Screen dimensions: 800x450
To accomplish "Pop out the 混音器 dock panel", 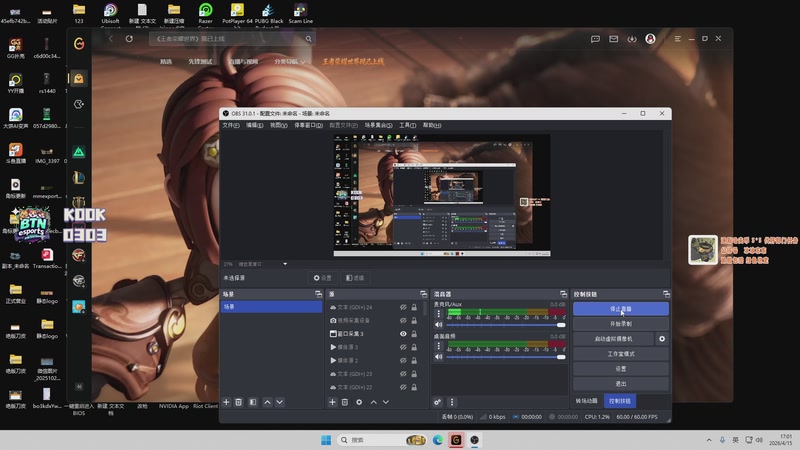I will click(x=563, y=294).
